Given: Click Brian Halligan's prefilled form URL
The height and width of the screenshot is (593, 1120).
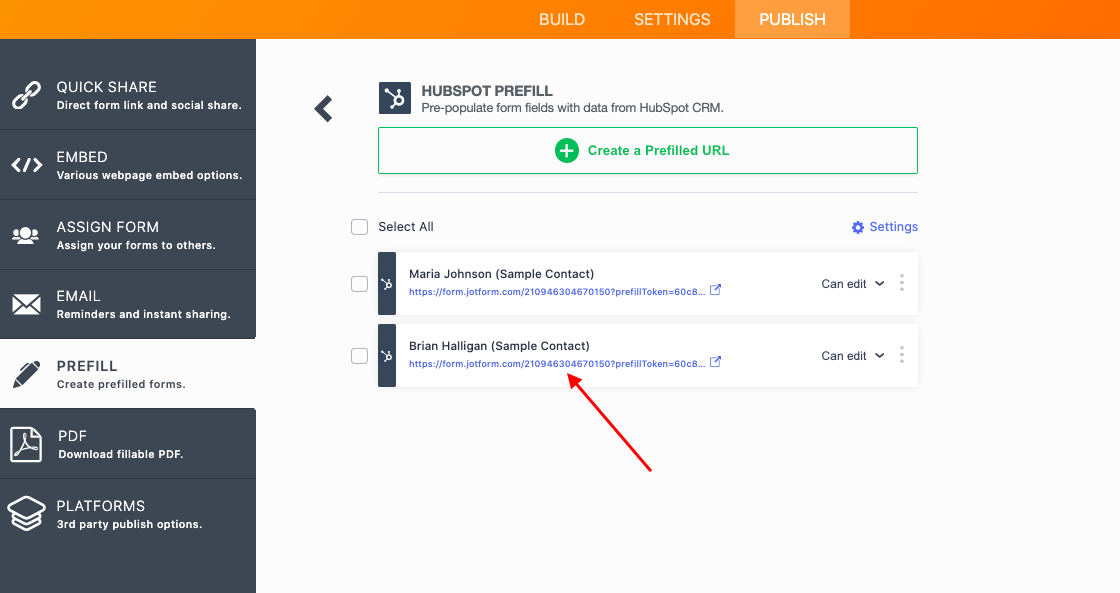Looking at the screenshot, I should (x=557, y=364).
